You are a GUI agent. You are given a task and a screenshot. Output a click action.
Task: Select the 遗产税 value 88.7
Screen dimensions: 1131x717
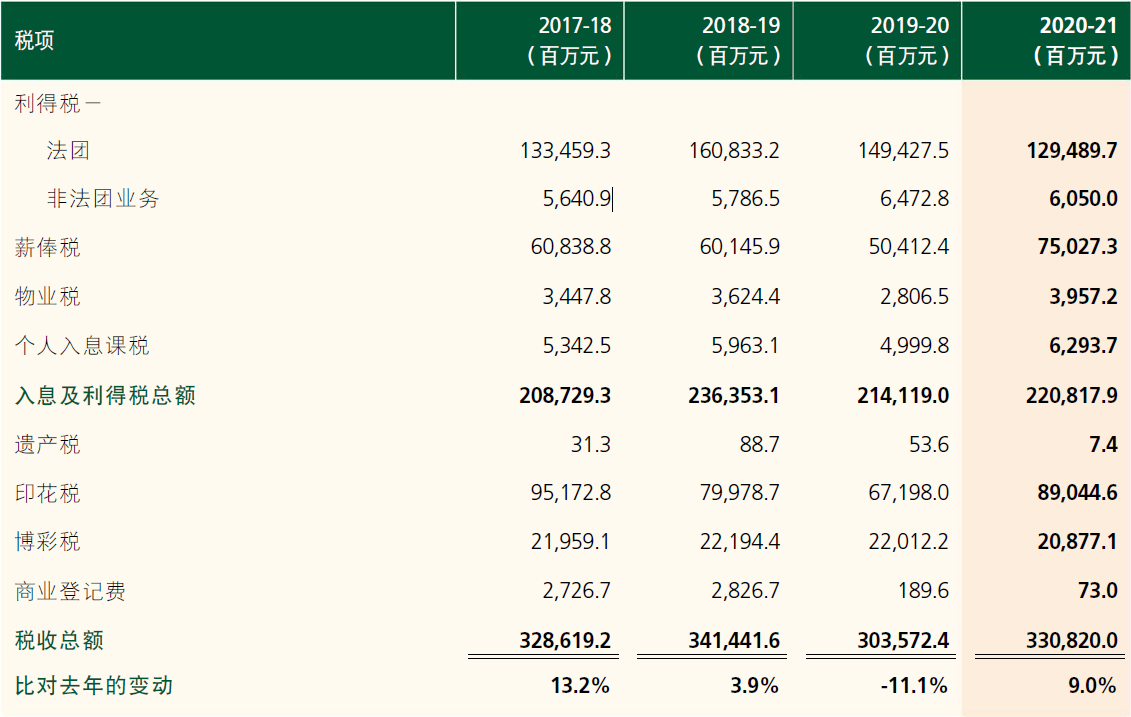(x=759, y=445)
